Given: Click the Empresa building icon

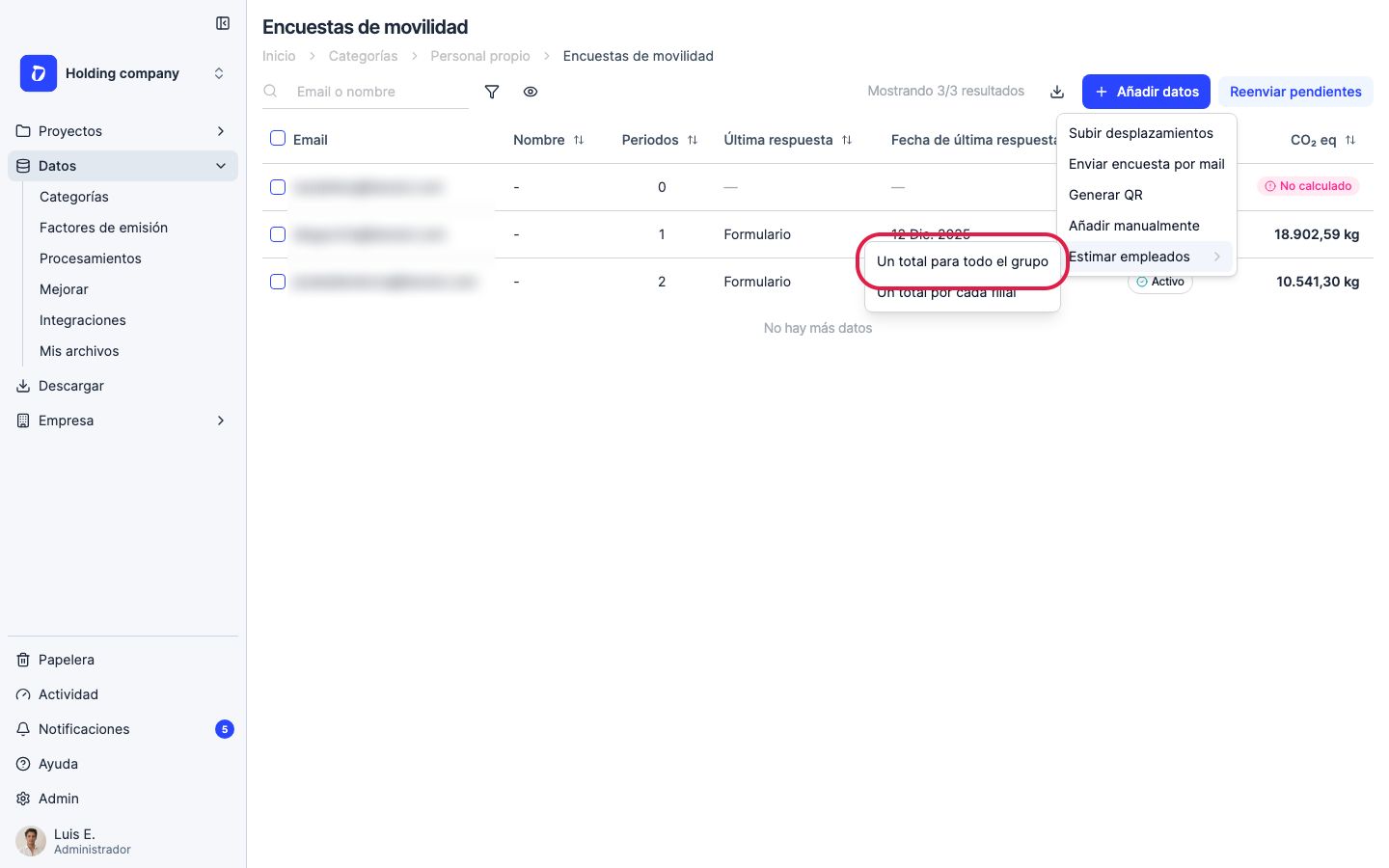Looking at the screenshot, I should tap(23, 420).
